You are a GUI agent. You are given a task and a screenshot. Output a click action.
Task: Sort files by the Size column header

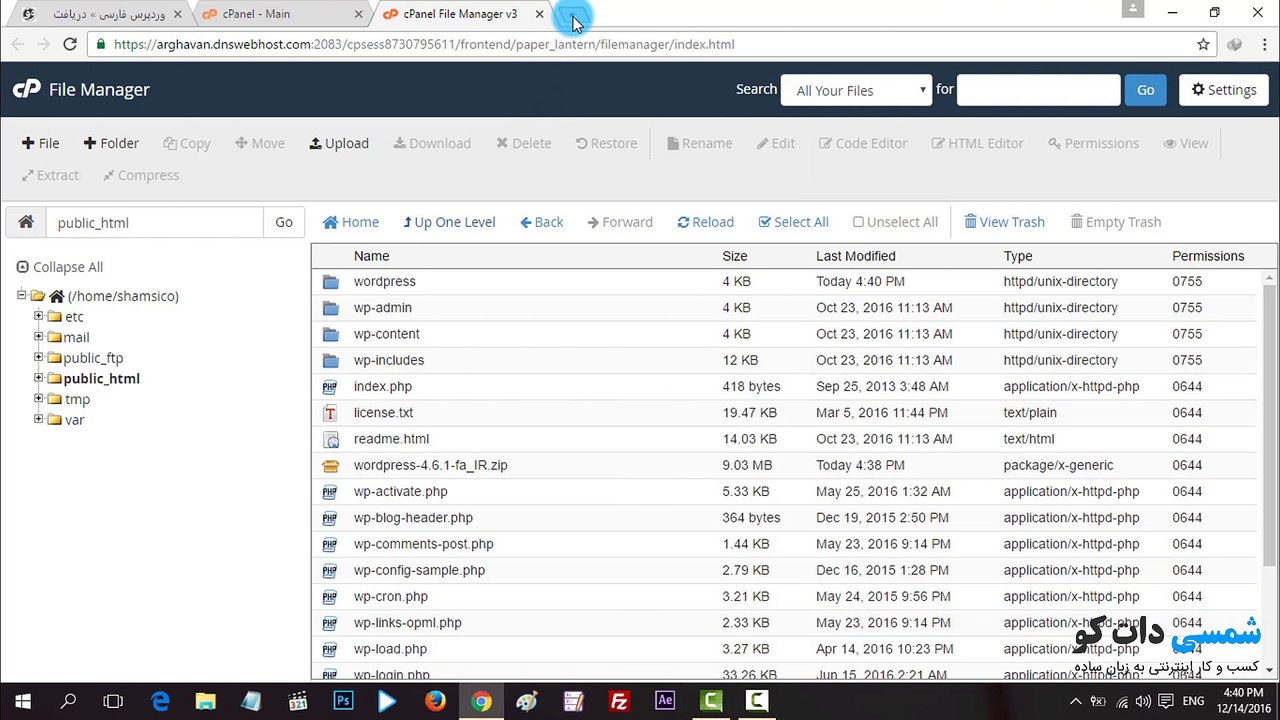click(735, 256)
